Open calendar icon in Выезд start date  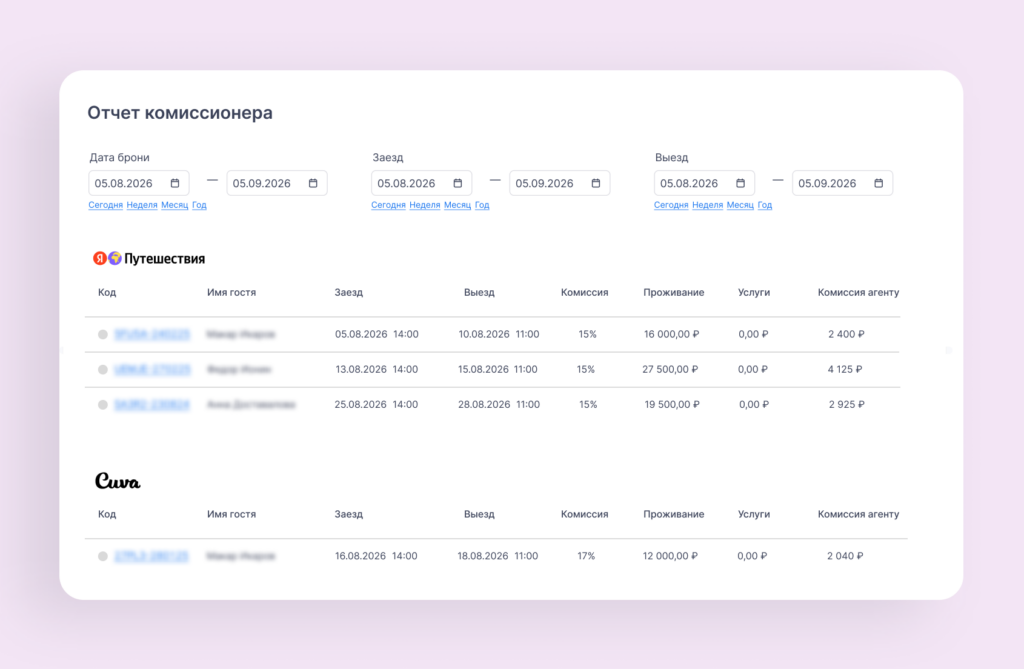click(741, 184)
